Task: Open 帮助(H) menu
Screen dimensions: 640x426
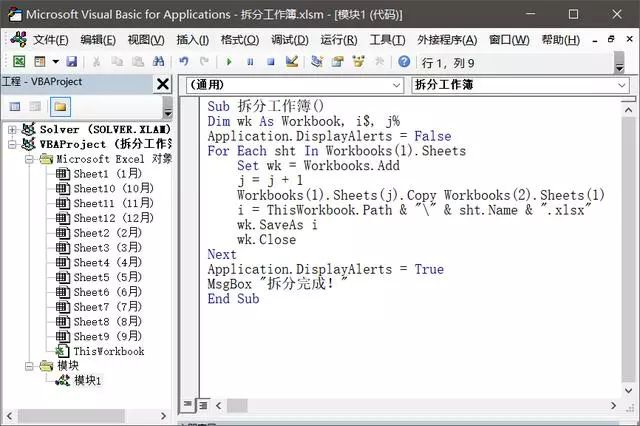Action: pos(560,40)
